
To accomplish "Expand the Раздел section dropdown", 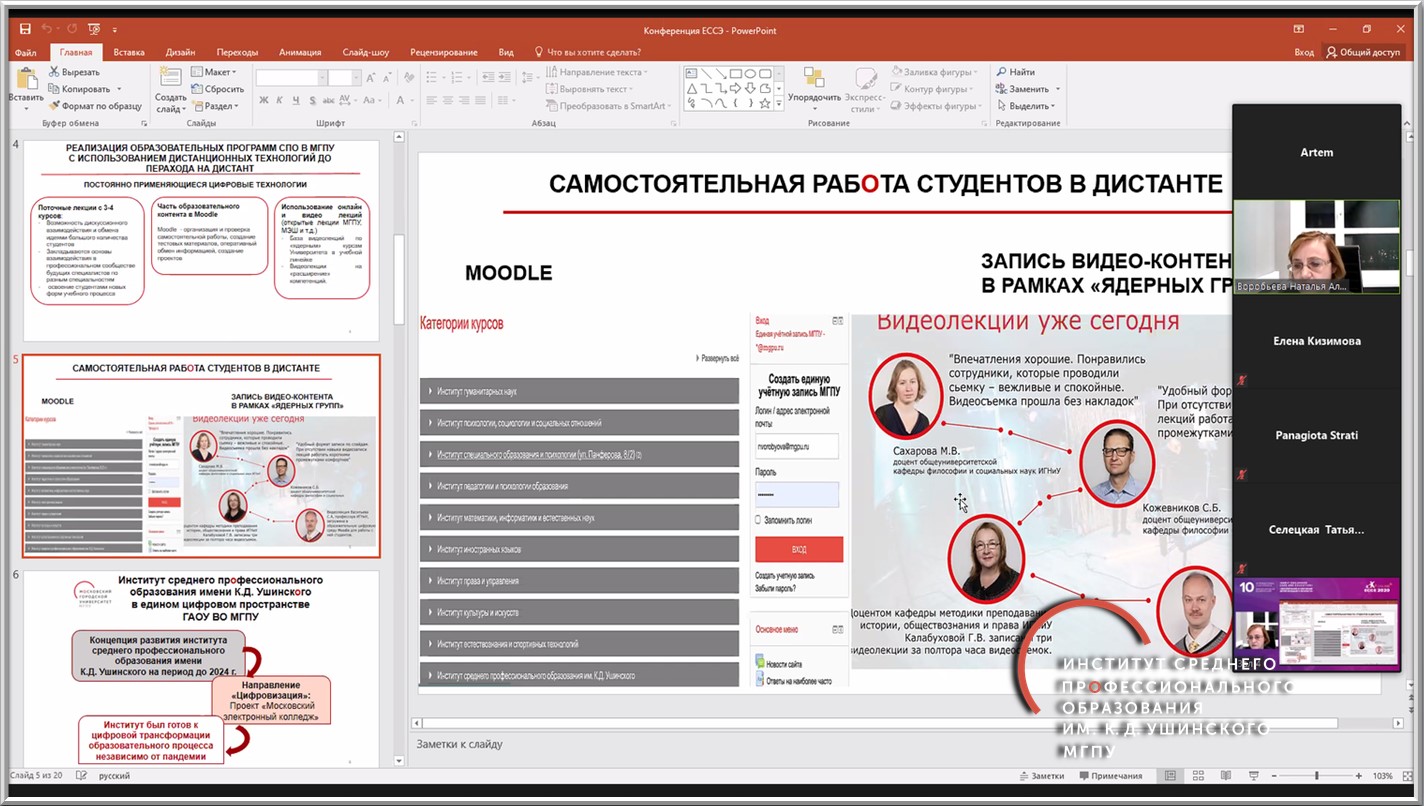I will (x=219, y=106).
